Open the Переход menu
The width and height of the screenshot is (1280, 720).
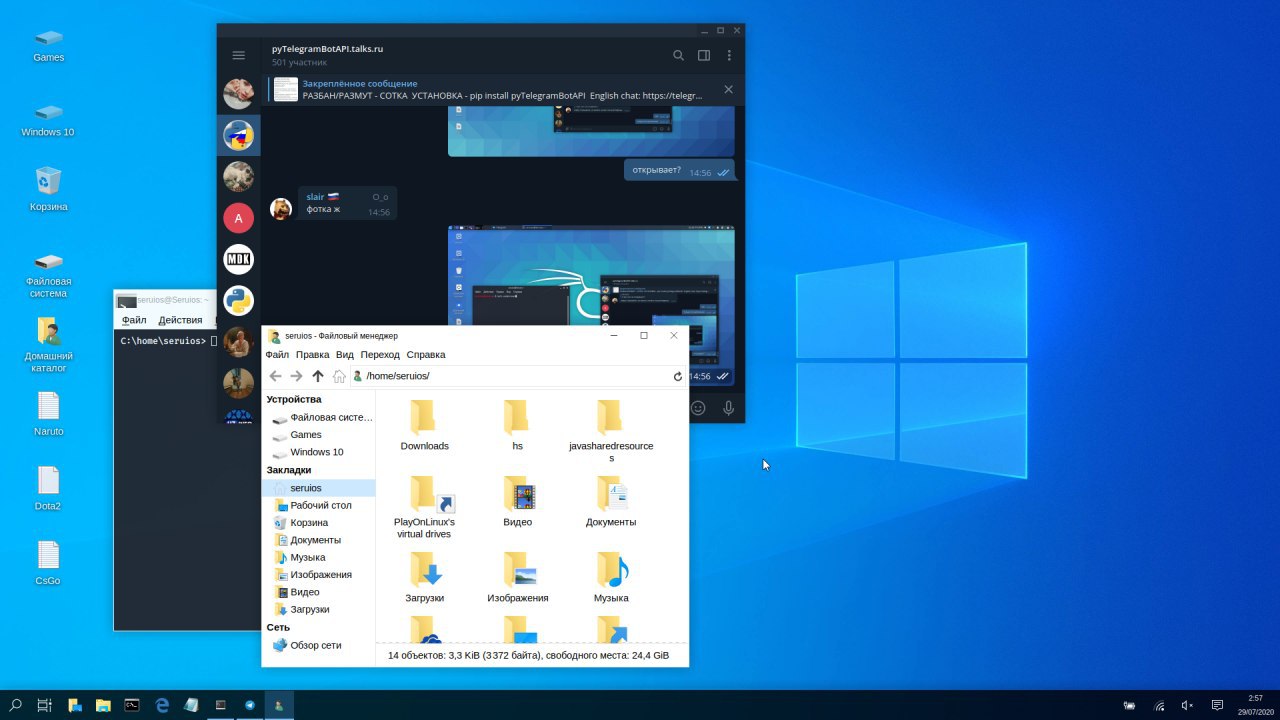click(x=380, y=354)
